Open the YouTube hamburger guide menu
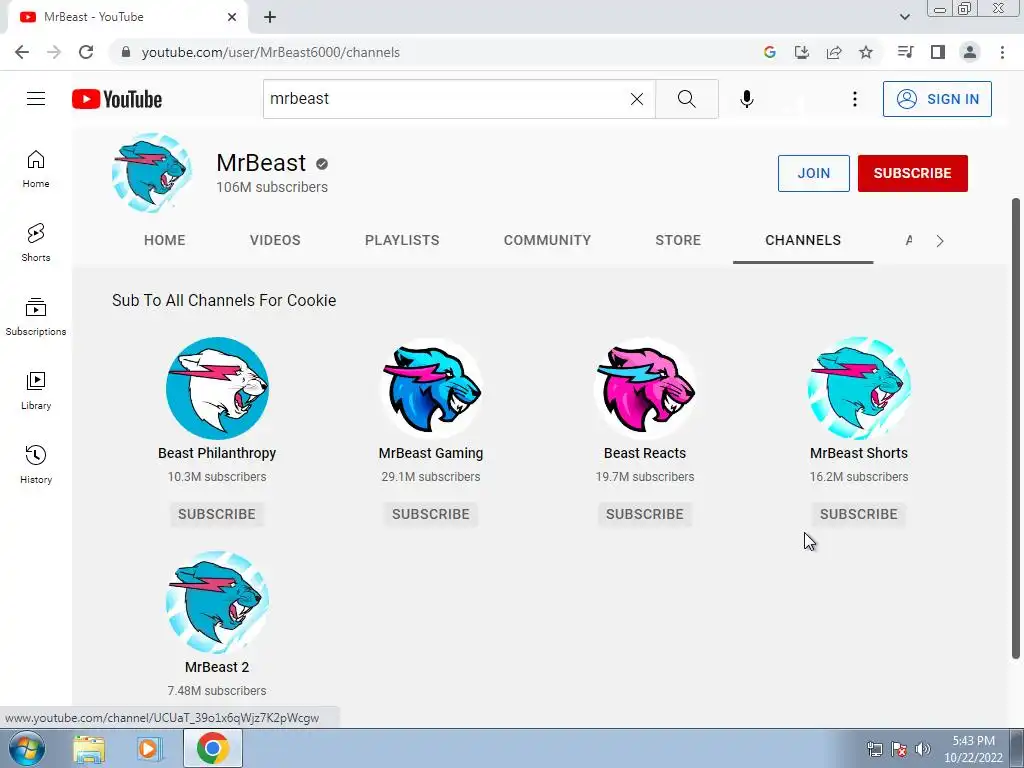The width and height of the screenshot is (1024, 768). pyautogui.click(x=36, y=99)
